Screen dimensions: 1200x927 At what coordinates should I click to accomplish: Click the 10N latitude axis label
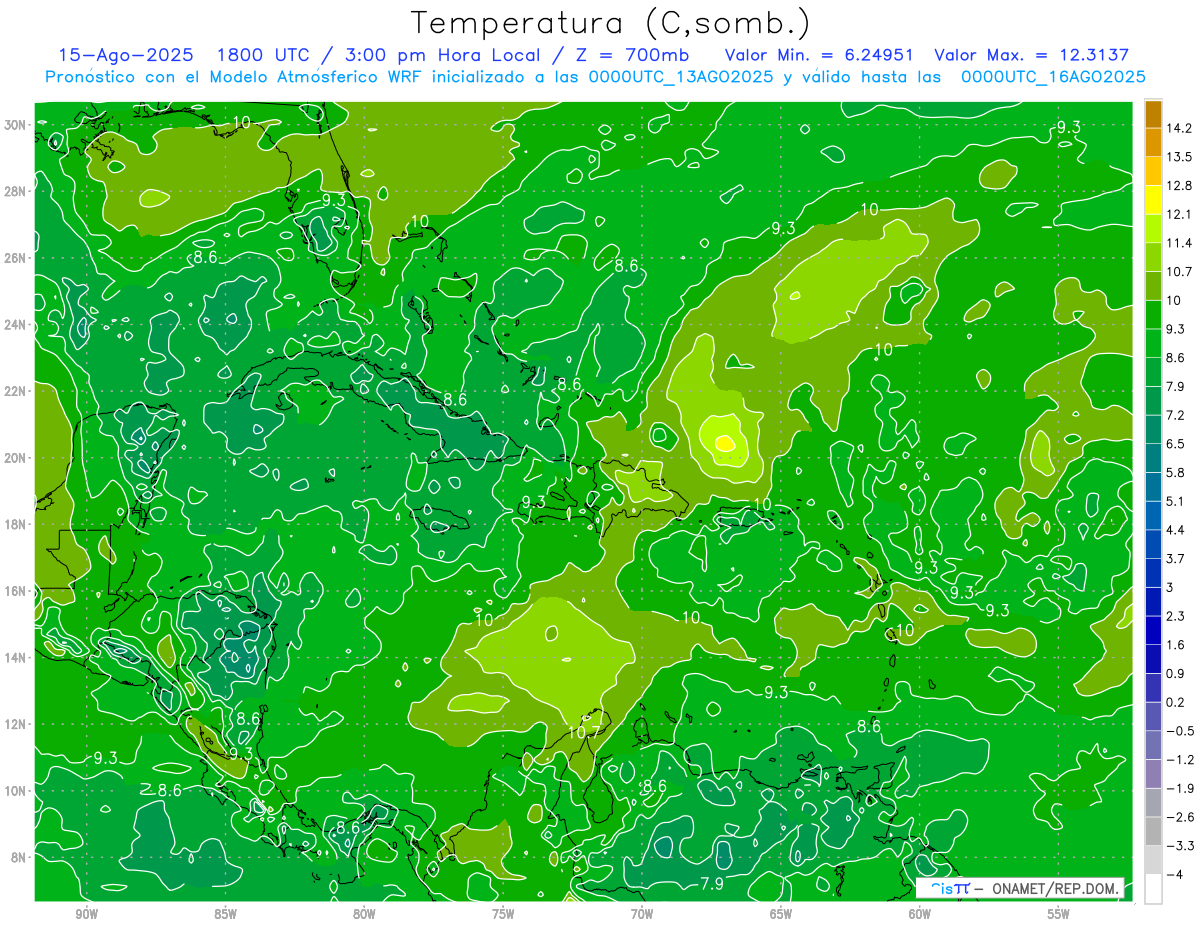16,790
